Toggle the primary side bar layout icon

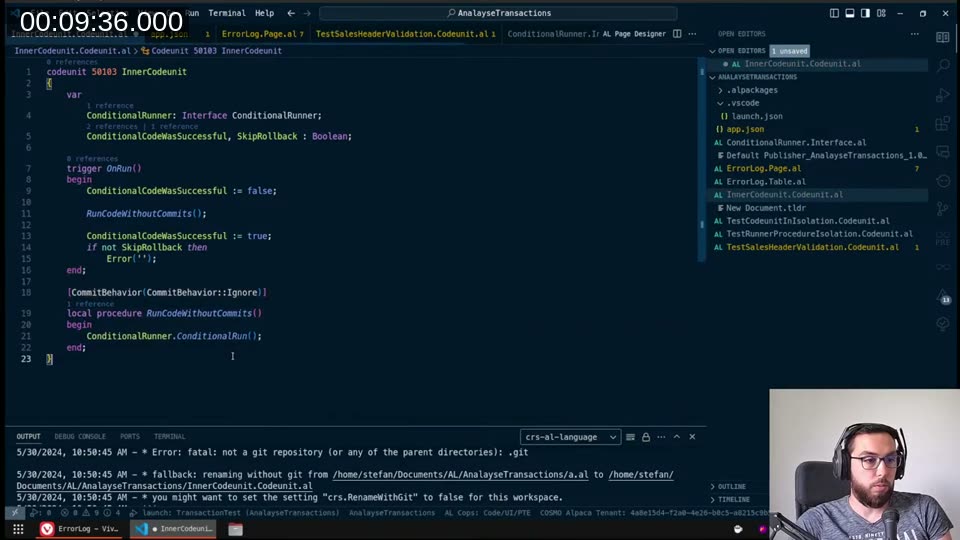coord(834,13)
